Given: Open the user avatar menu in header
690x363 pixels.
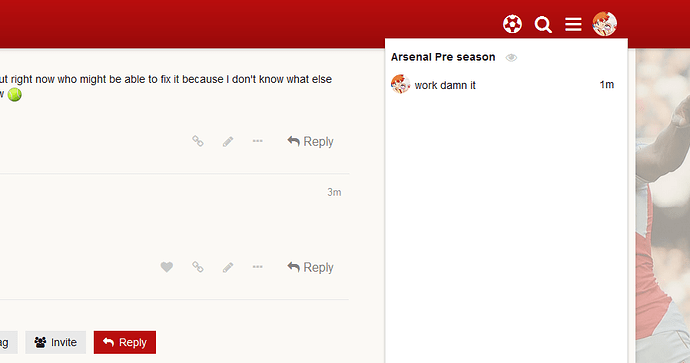Looking at the screenshot, I should (605, 24).
